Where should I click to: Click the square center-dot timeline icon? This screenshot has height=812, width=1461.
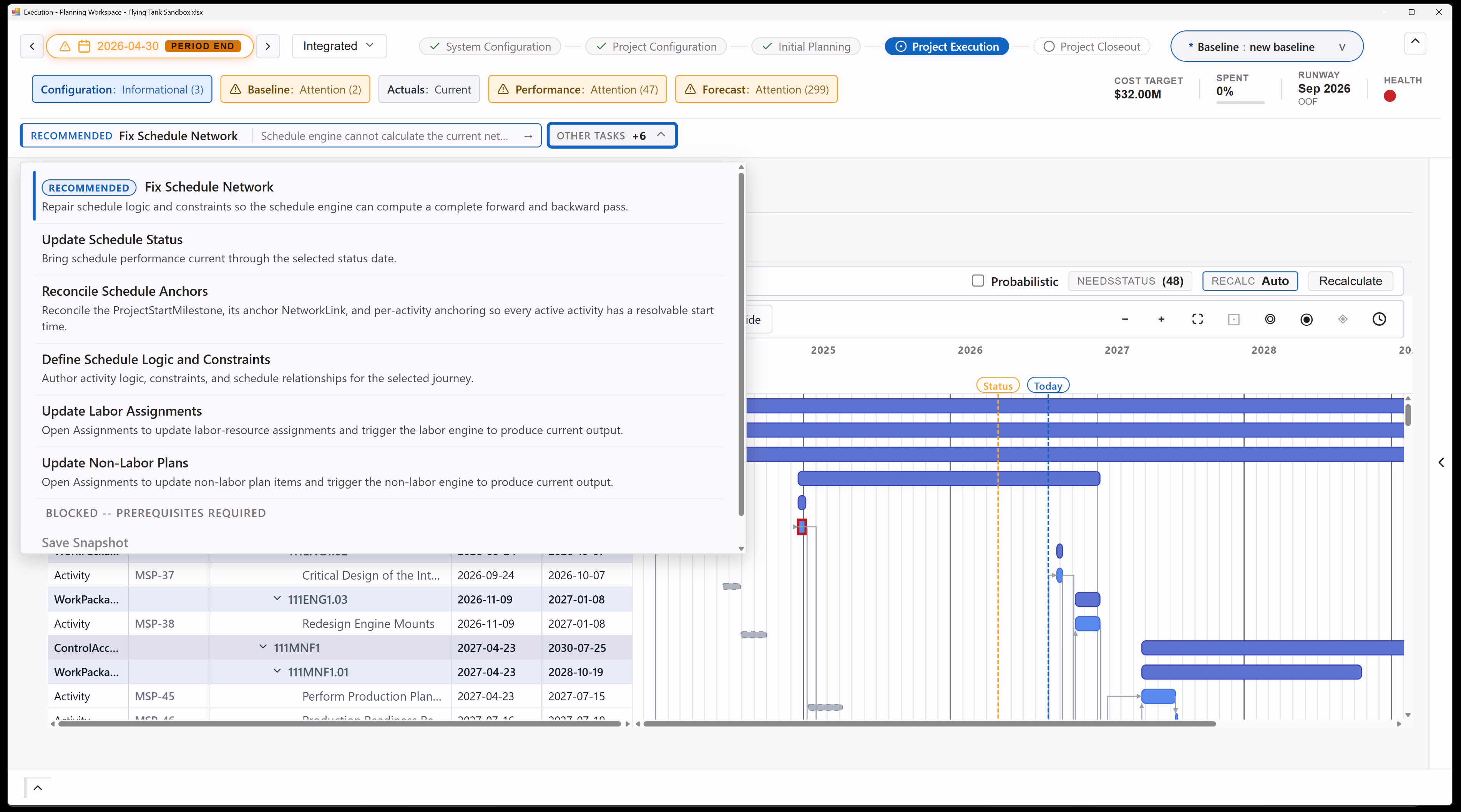click(1234, 319)
